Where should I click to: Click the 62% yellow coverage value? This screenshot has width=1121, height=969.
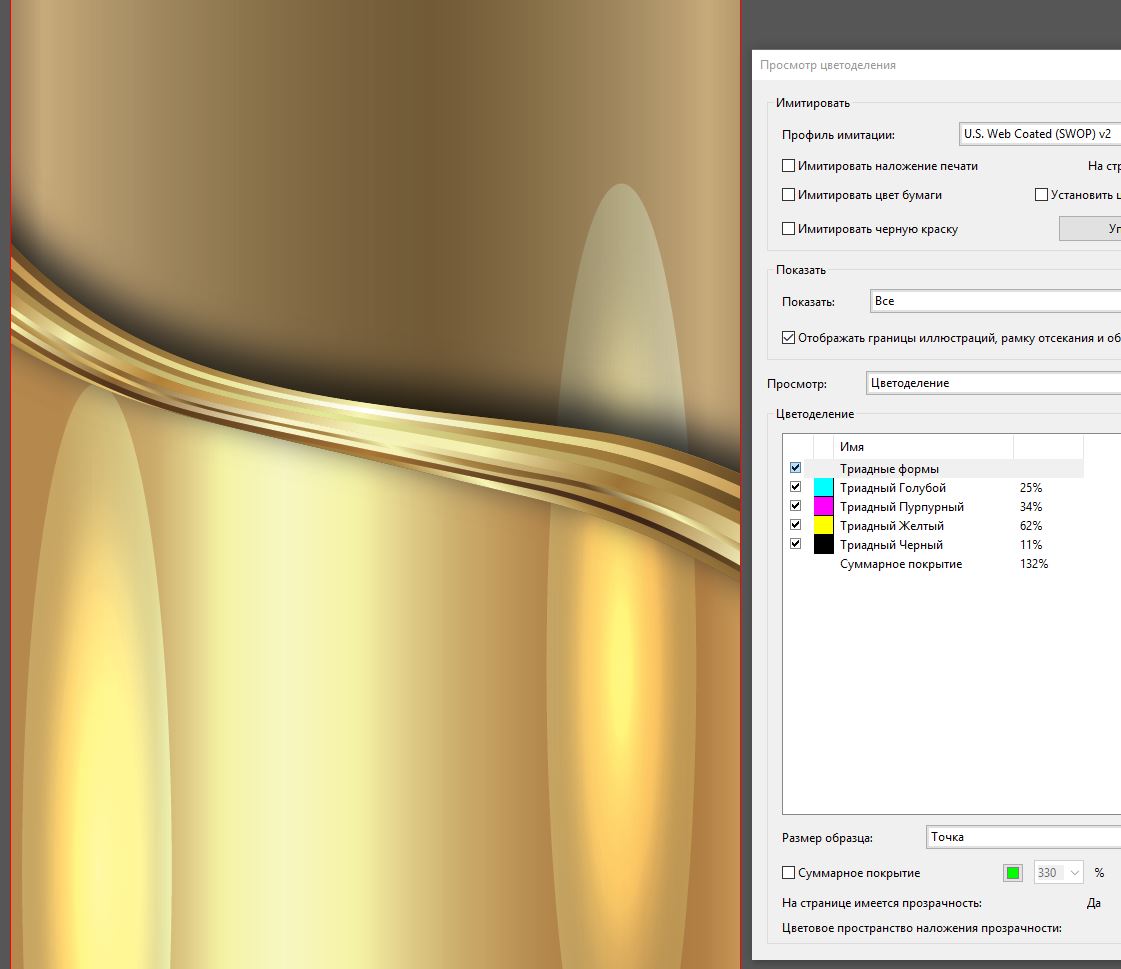[x=1031, y=526]
